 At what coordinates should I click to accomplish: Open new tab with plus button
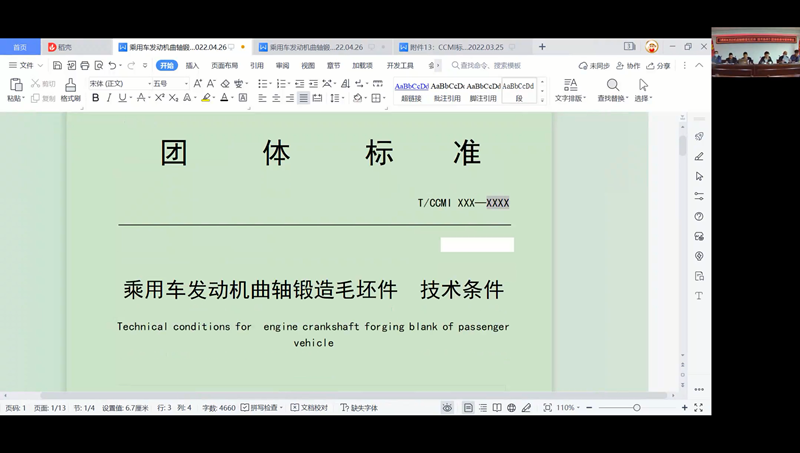[542, 47]
